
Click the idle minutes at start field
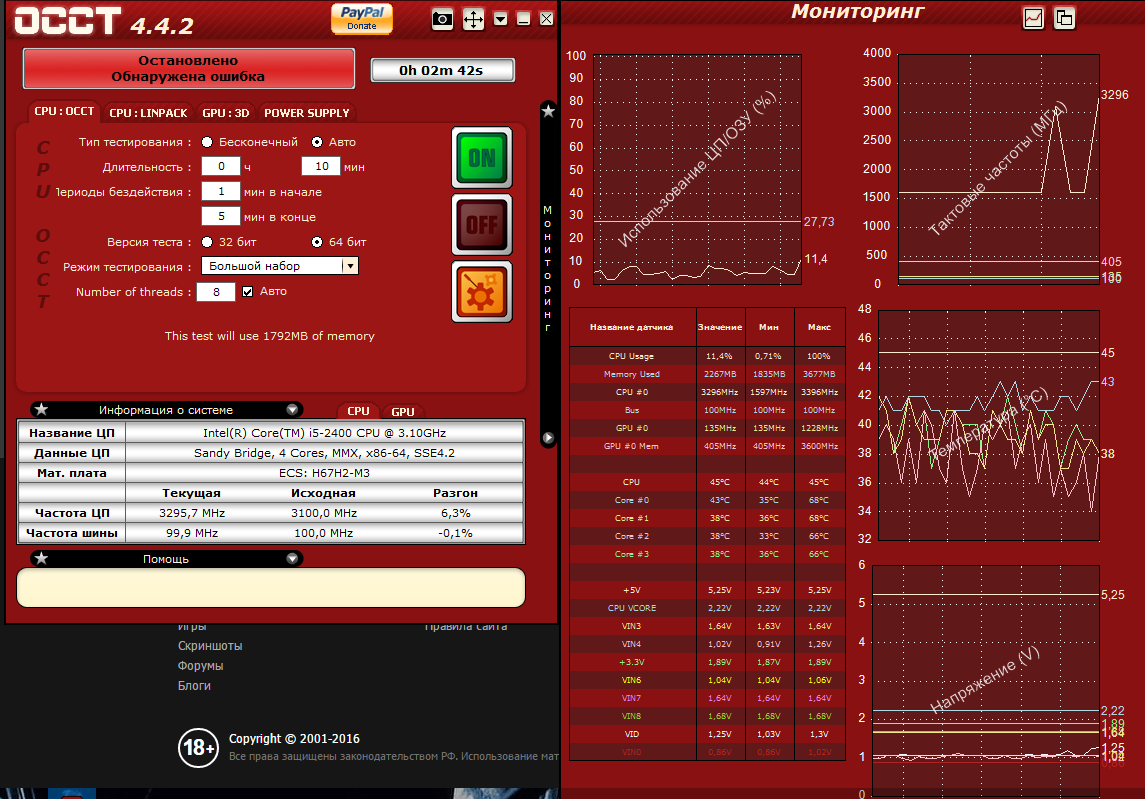[221, 191]
